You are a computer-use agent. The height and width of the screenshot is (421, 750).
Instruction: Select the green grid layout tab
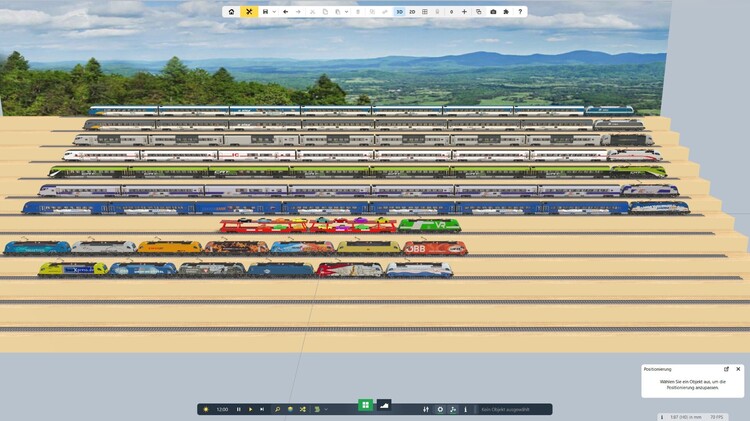(365, 405)
